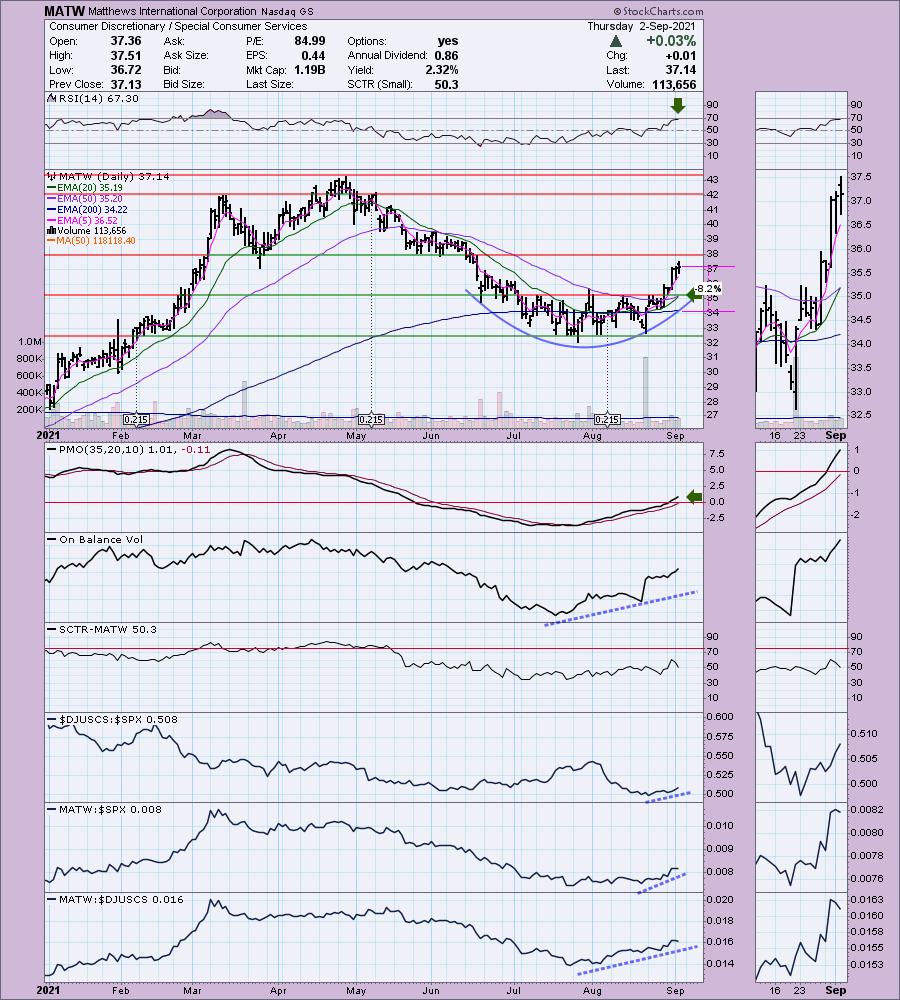Click the SCTR (Small) value 50.3
This screenshot has height=1000, width=900.
tap(446, 84)
